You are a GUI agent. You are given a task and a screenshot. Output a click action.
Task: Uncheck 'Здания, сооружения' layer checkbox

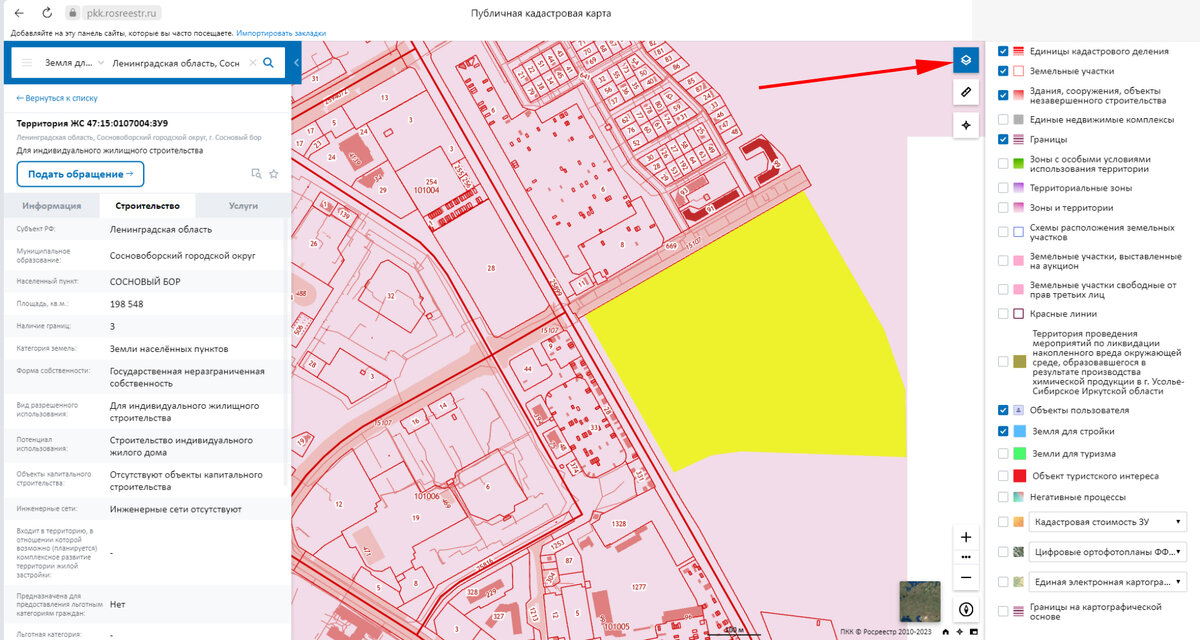1003,95
